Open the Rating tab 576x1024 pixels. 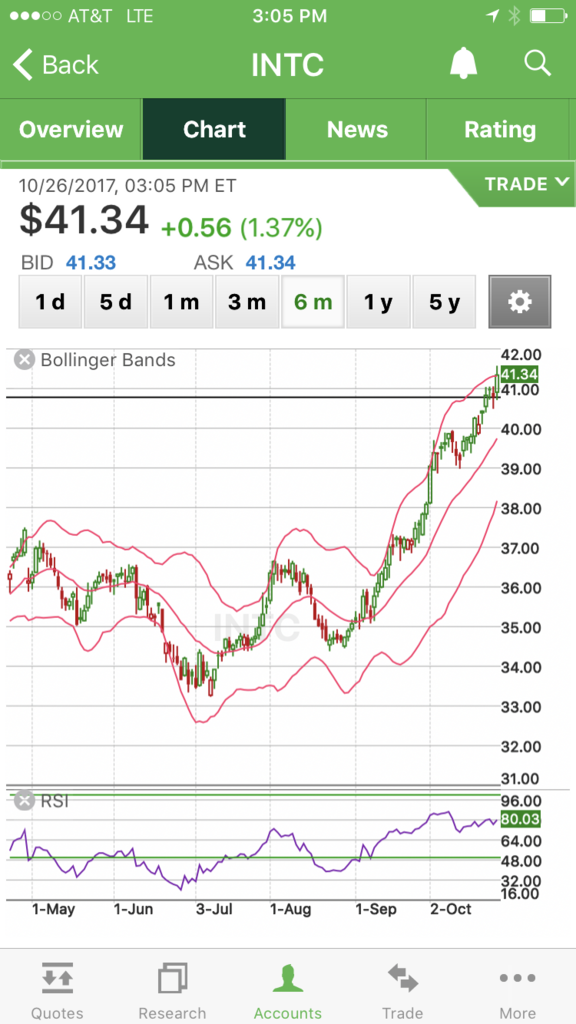pyautogui.click(x=500, y=129)
